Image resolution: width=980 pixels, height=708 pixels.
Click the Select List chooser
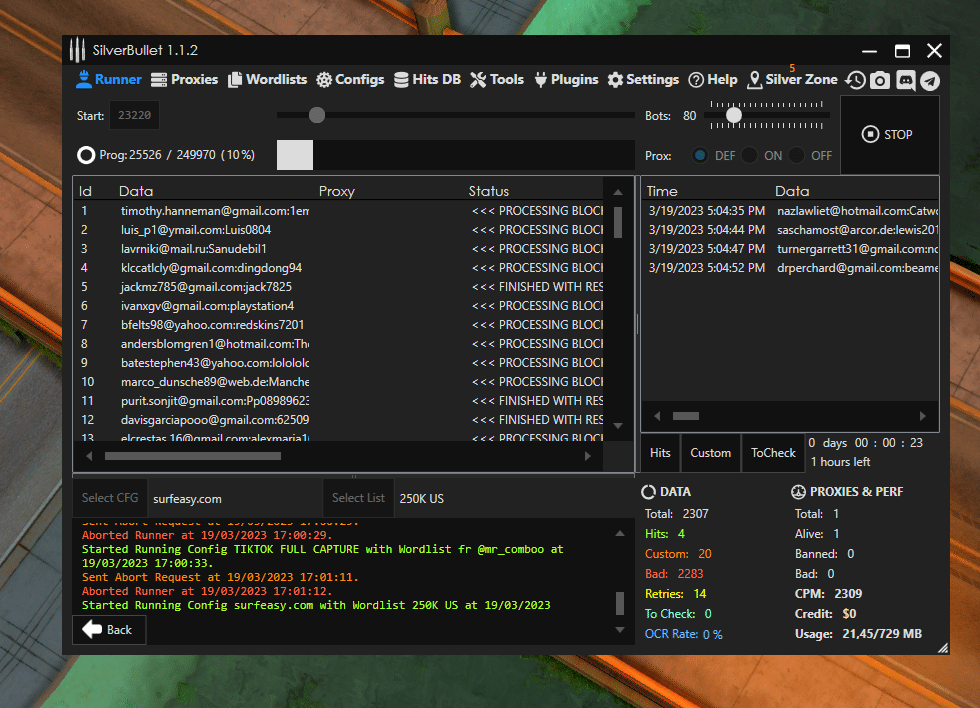[358, 498]
